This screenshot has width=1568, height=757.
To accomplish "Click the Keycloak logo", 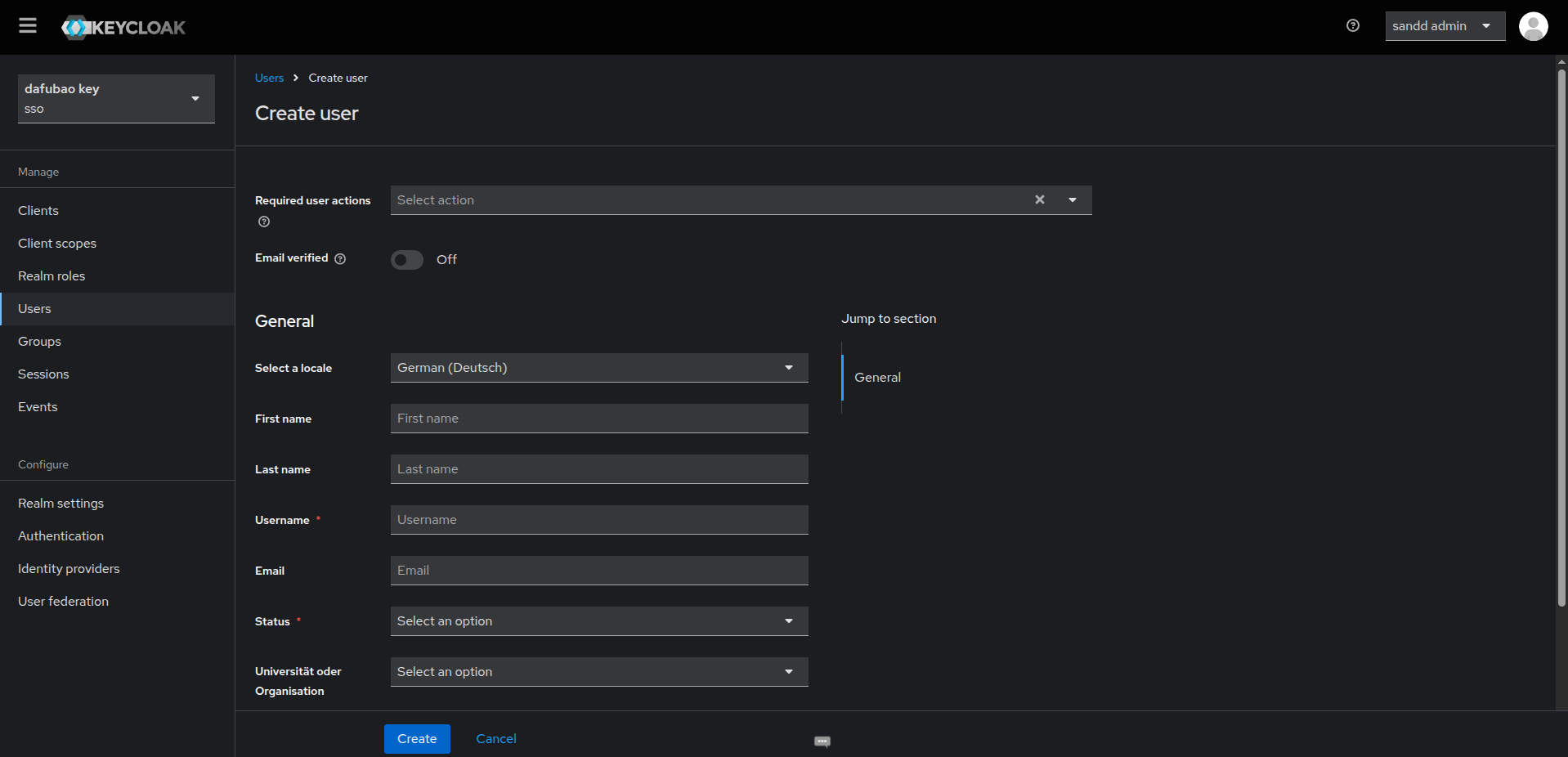I will tap(123, 28).
